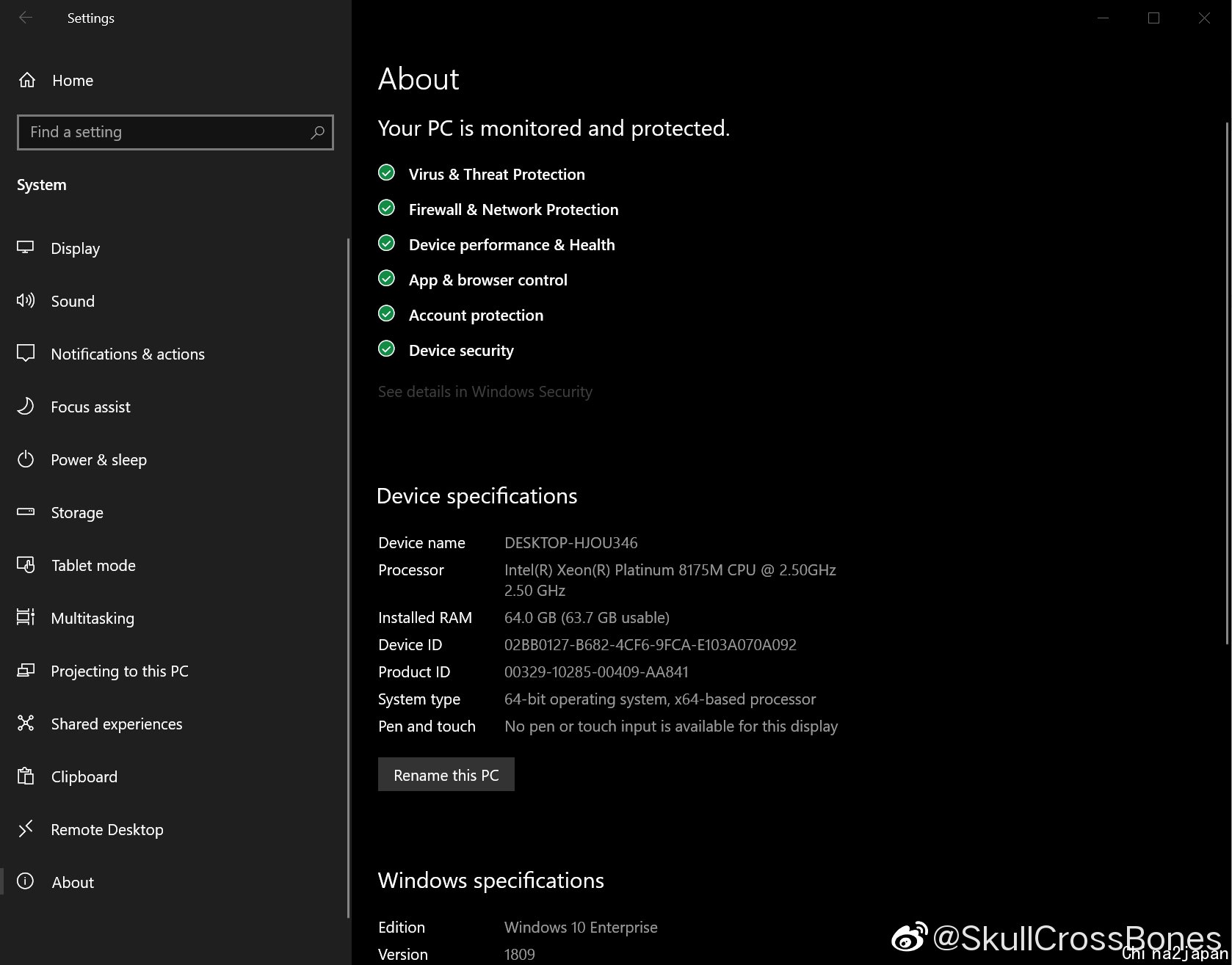
Task: Open Device security
Action: [461, 350]
